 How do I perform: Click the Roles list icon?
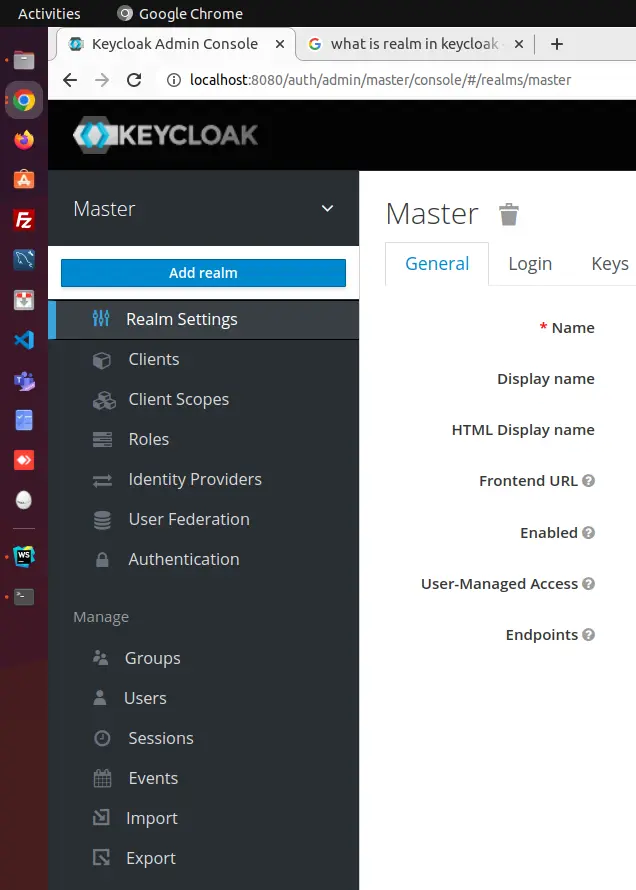[x=102, y=440]
